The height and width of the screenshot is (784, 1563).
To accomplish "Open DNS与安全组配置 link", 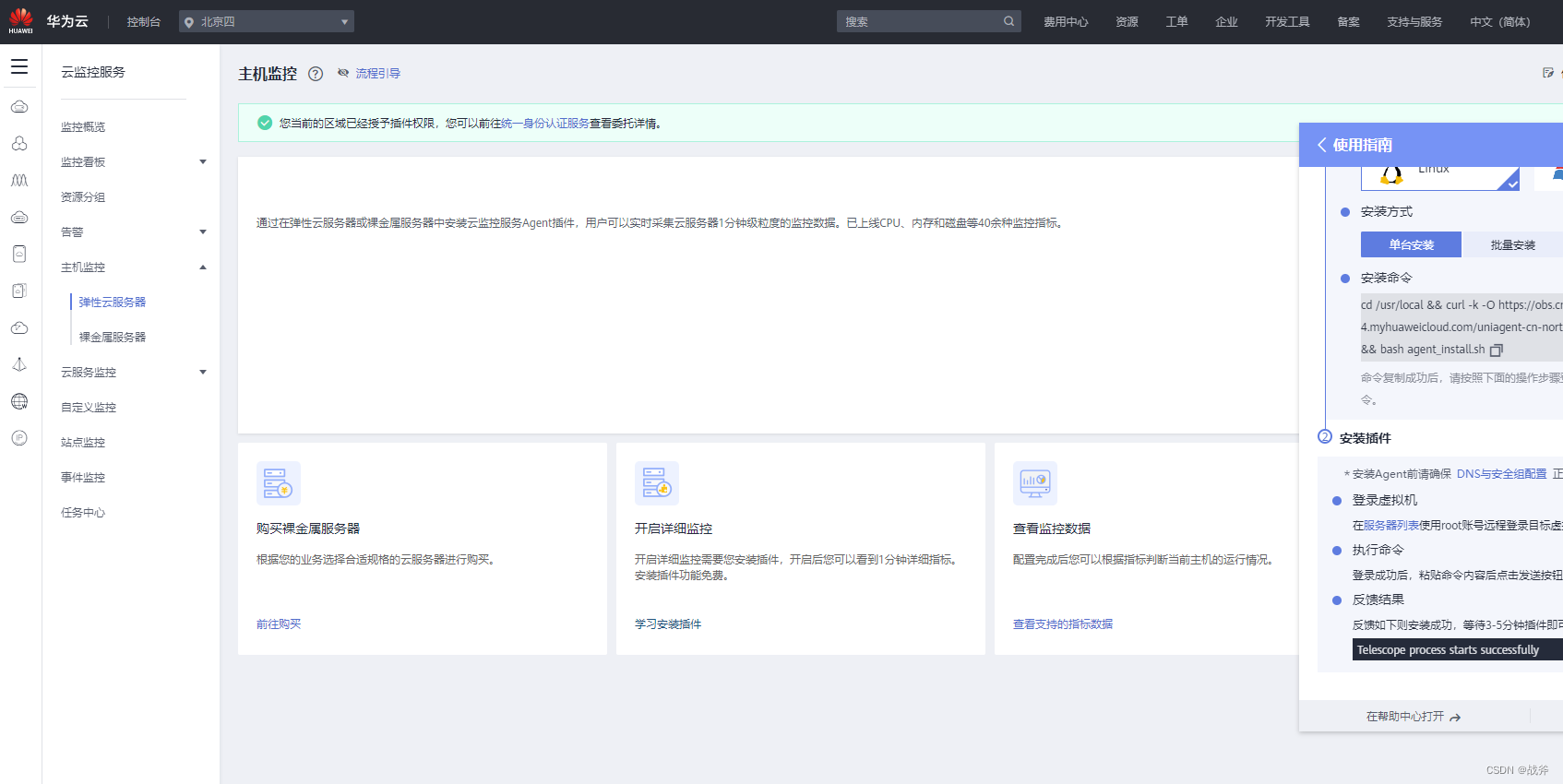I will pos(1501,474).
